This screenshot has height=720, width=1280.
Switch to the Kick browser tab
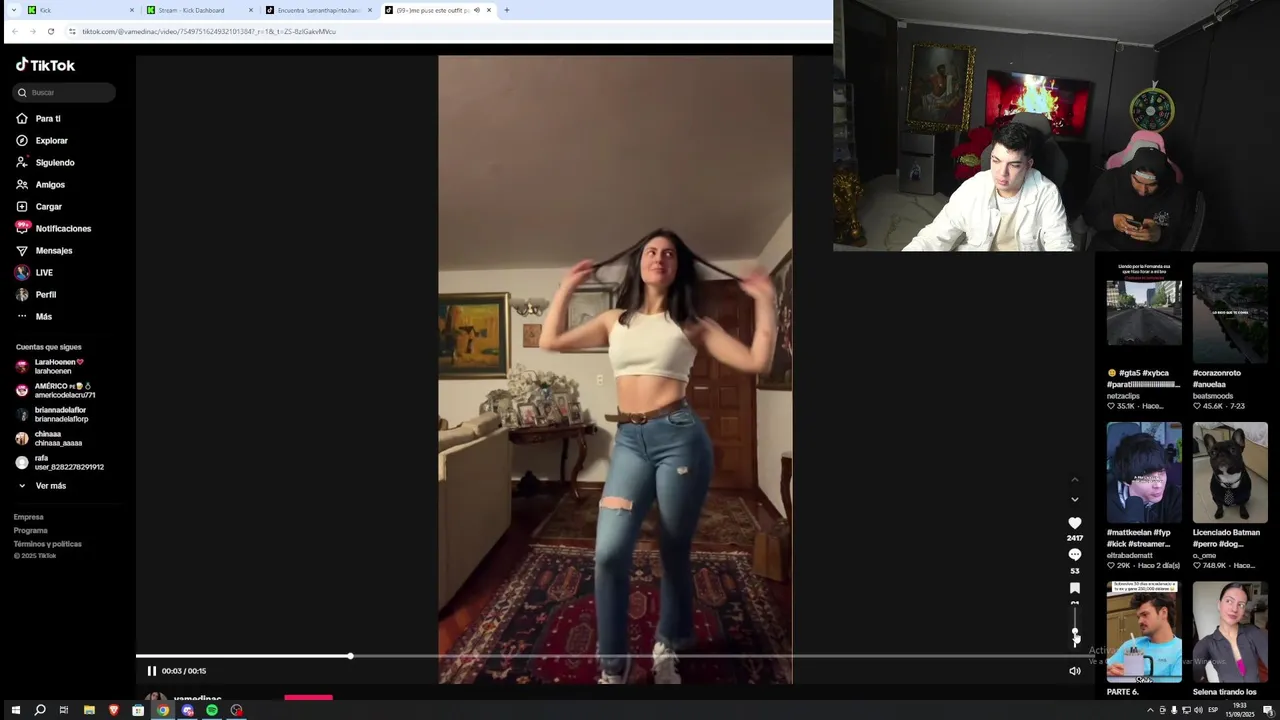point(80,10)
